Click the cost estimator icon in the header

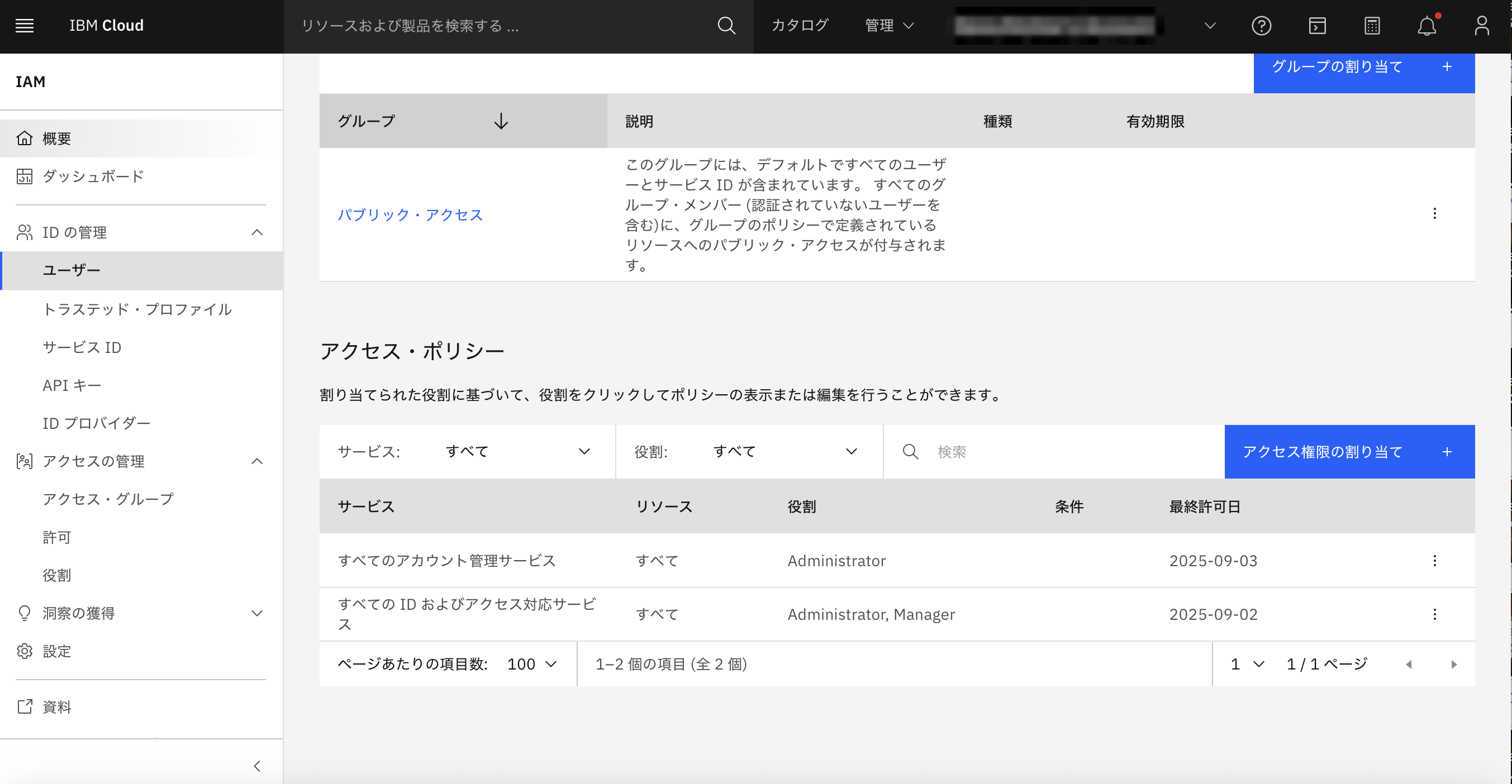[x=1372, y=26]
